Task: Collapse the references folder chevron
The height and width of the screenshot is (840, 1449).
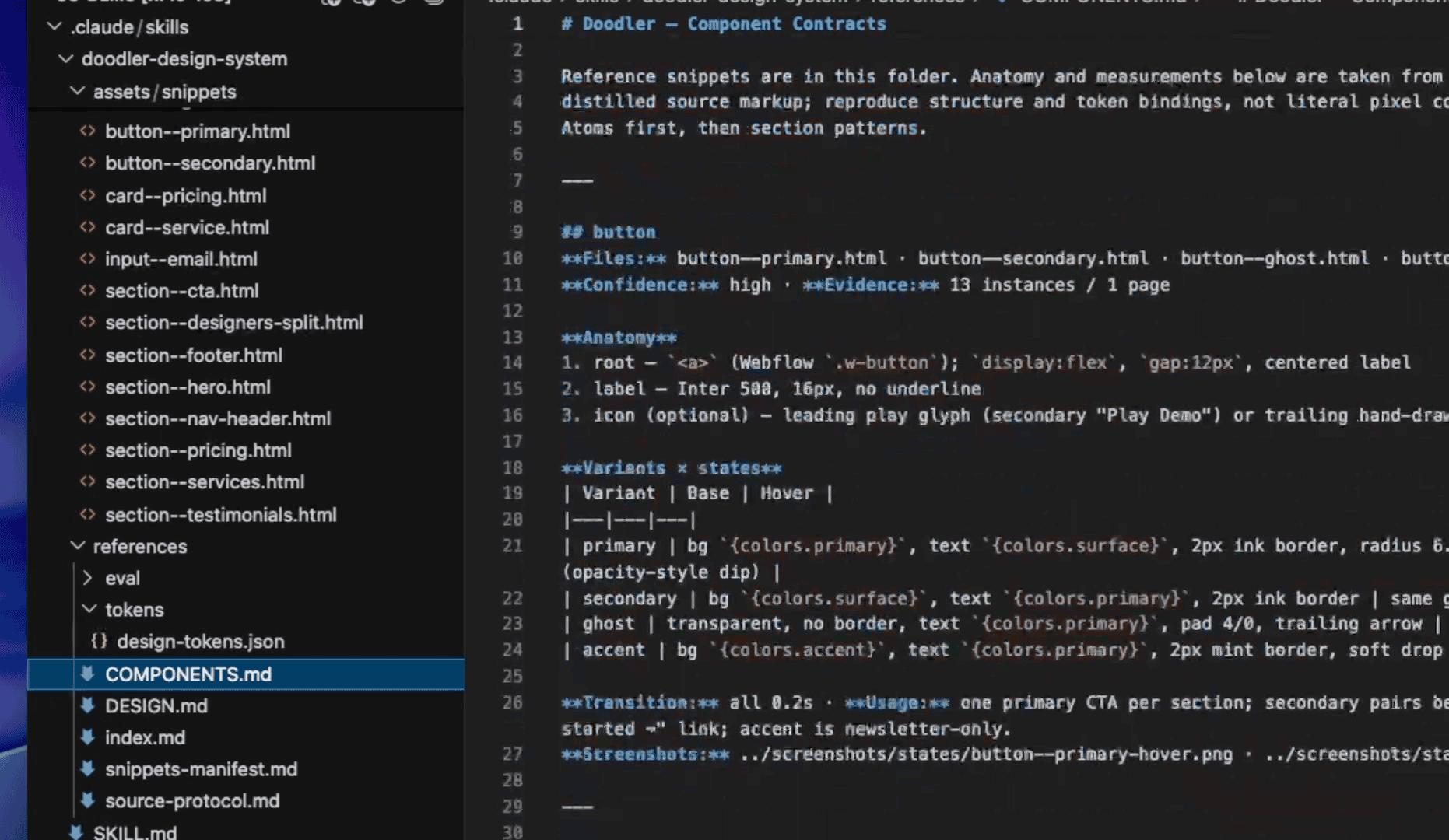Action: (x=78, y=546)
